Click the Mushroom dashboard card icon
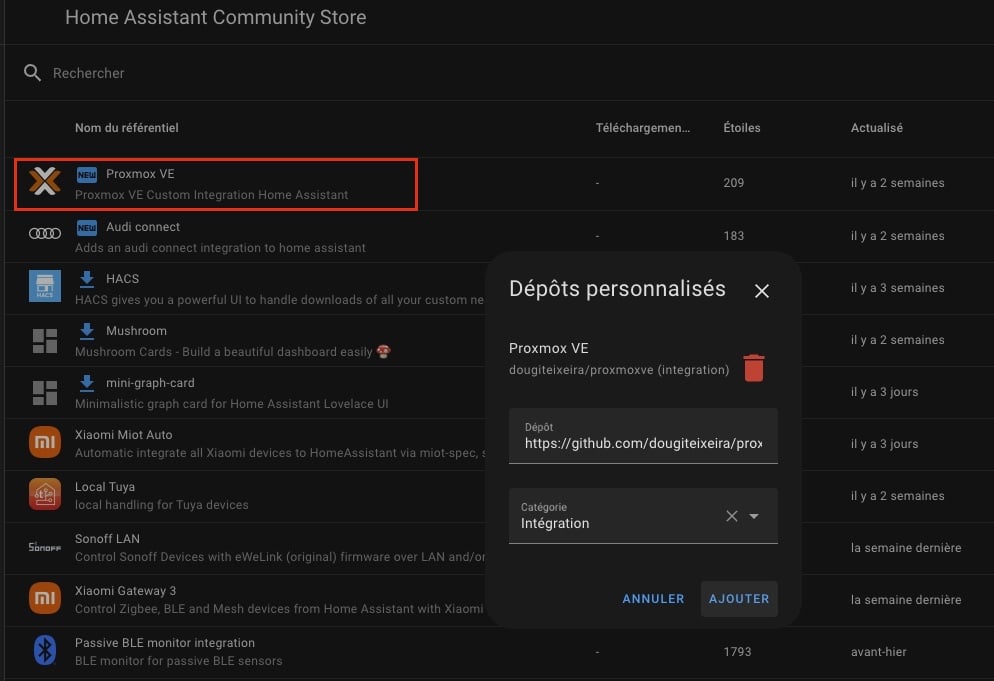The height and width of the screenshot is (681, 994). [x=44, y=340]
